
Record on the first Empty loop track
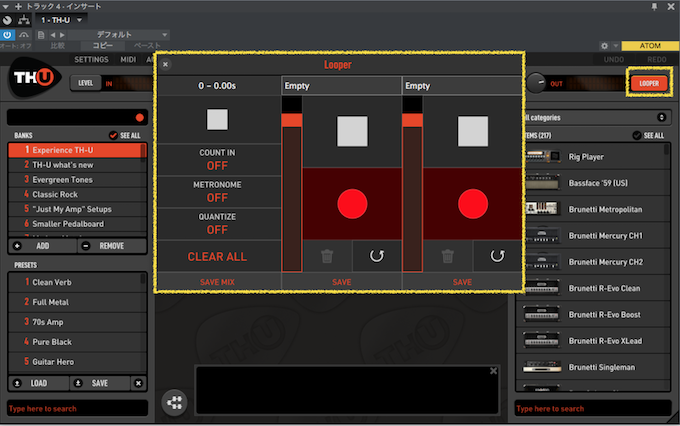[x=352, y=203]
